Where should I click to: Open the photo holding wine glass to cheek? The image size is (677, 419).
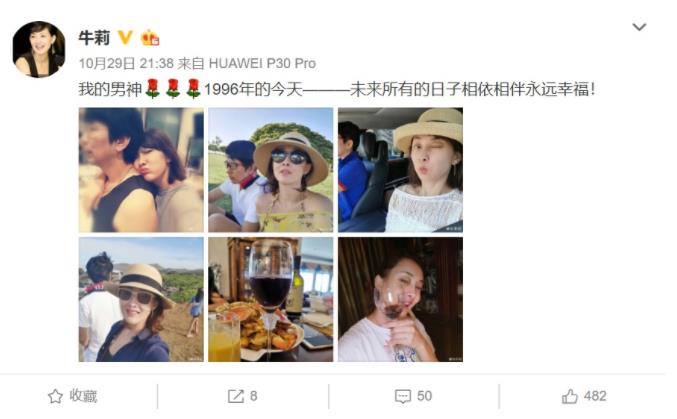(x=400, y=299)
